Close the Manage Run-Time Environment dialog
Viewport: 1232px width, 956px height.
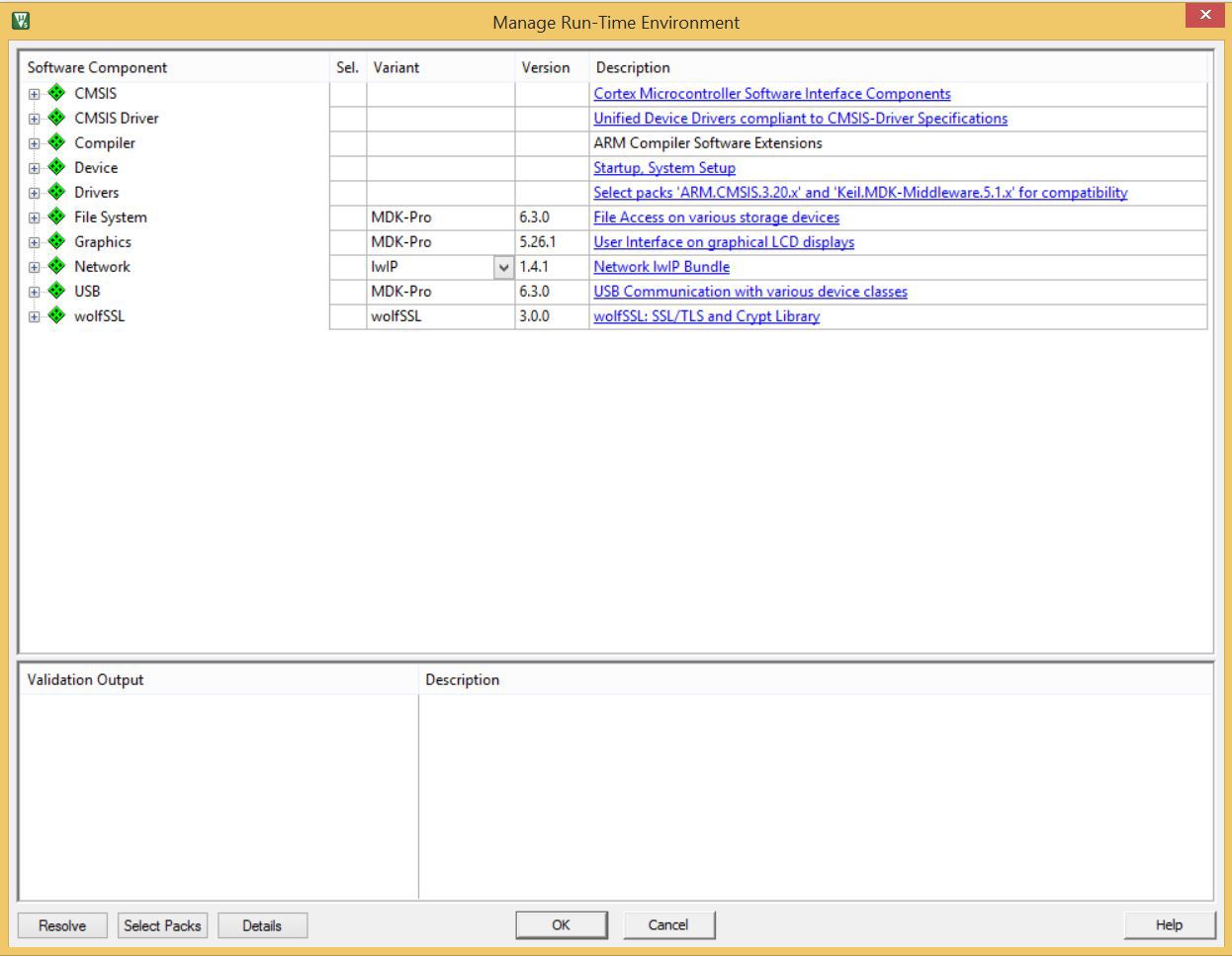(x=1205, y=15)
